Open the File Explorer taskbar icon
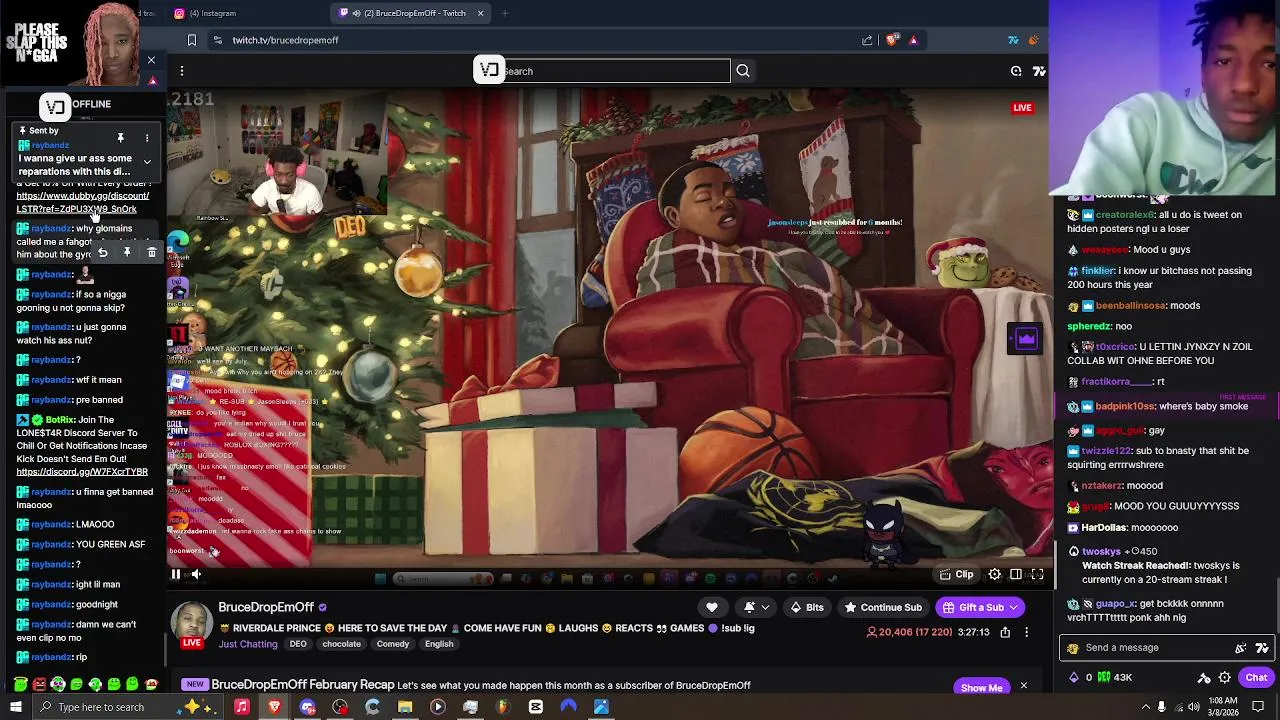Screen dimensions: 1280x720 405,707
